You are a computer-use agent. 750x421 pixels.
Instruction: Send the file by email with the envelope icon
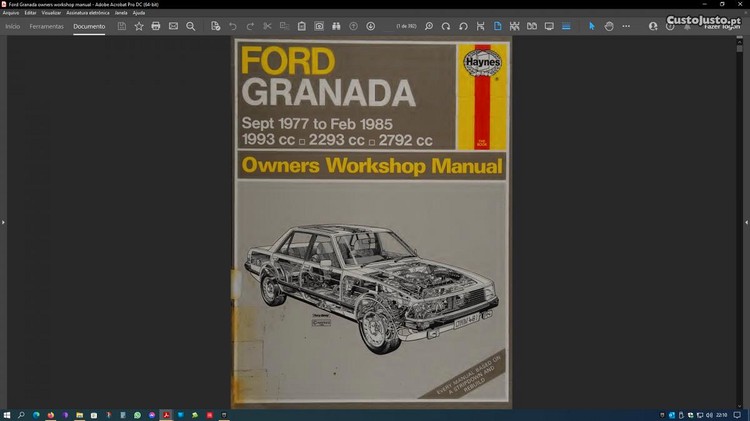pyautogui.click(x=173, y=26)
